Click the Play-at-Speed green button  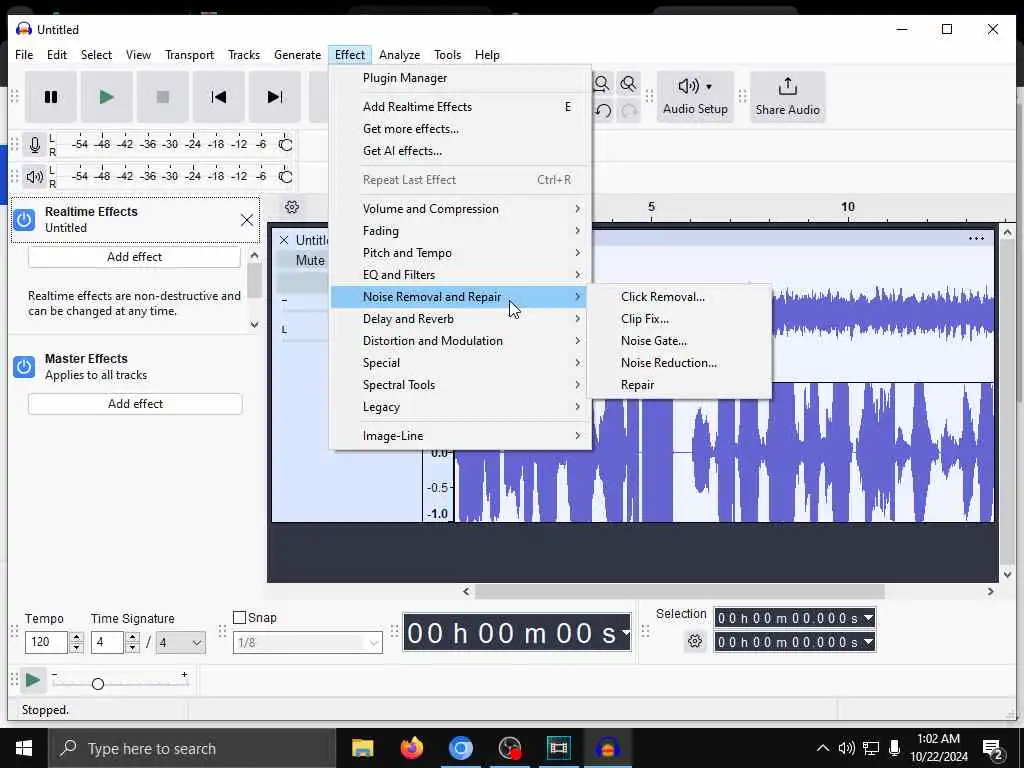33,680
